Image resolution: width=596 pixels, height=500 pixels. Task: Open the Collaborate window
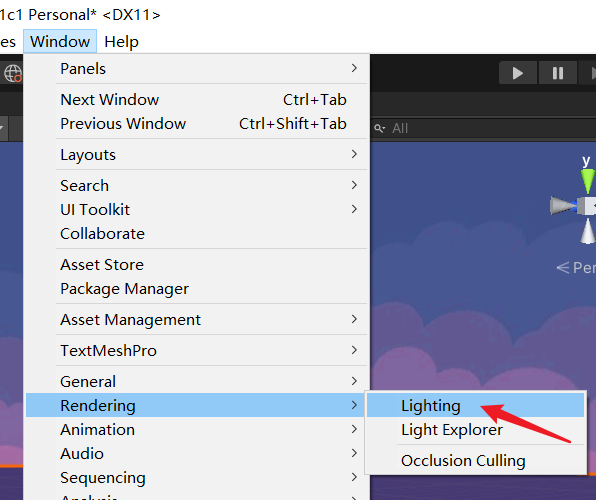[x=196, y=233]
